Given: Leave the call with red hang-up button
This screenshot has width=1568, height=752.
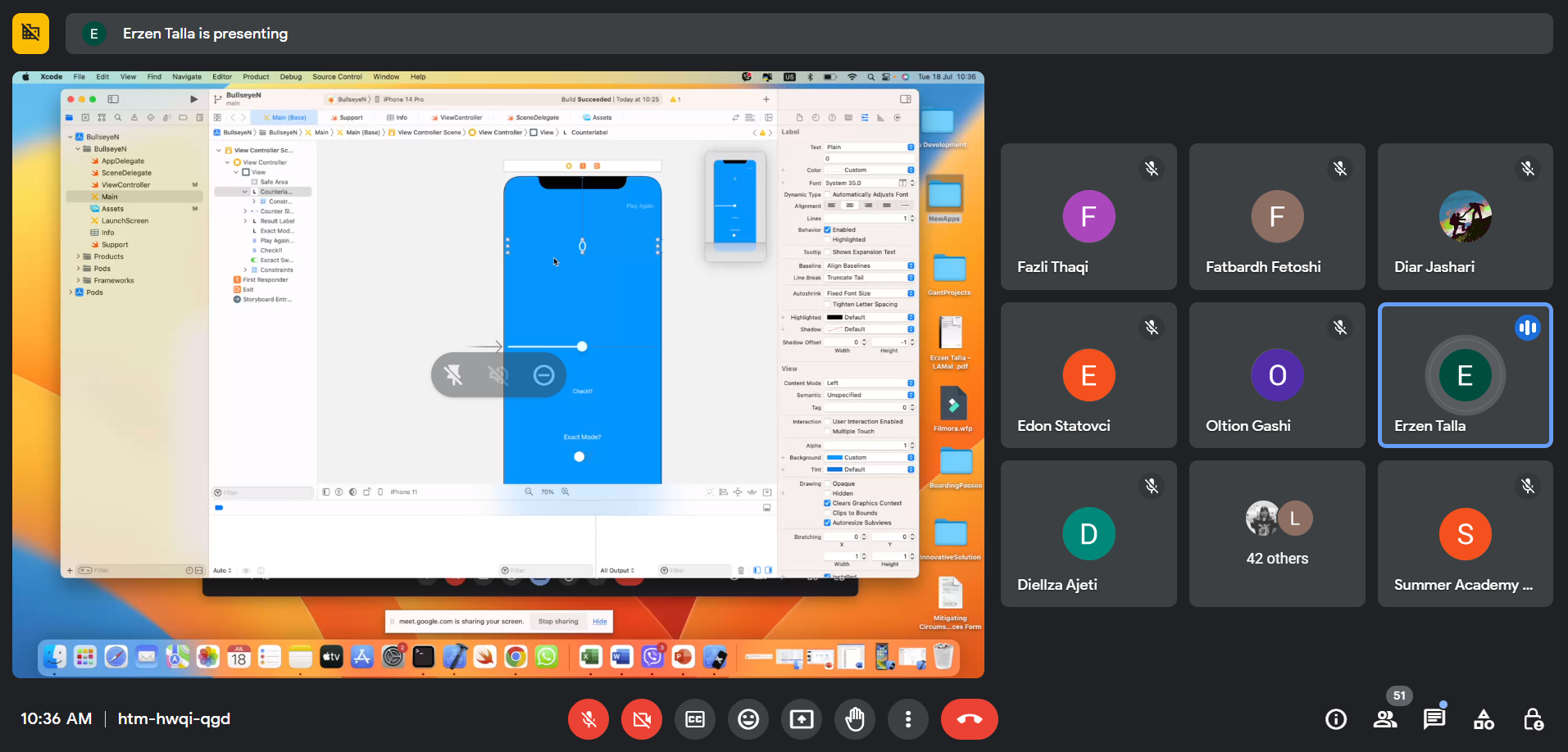Looking at the screenshot, I should [969, 719].
